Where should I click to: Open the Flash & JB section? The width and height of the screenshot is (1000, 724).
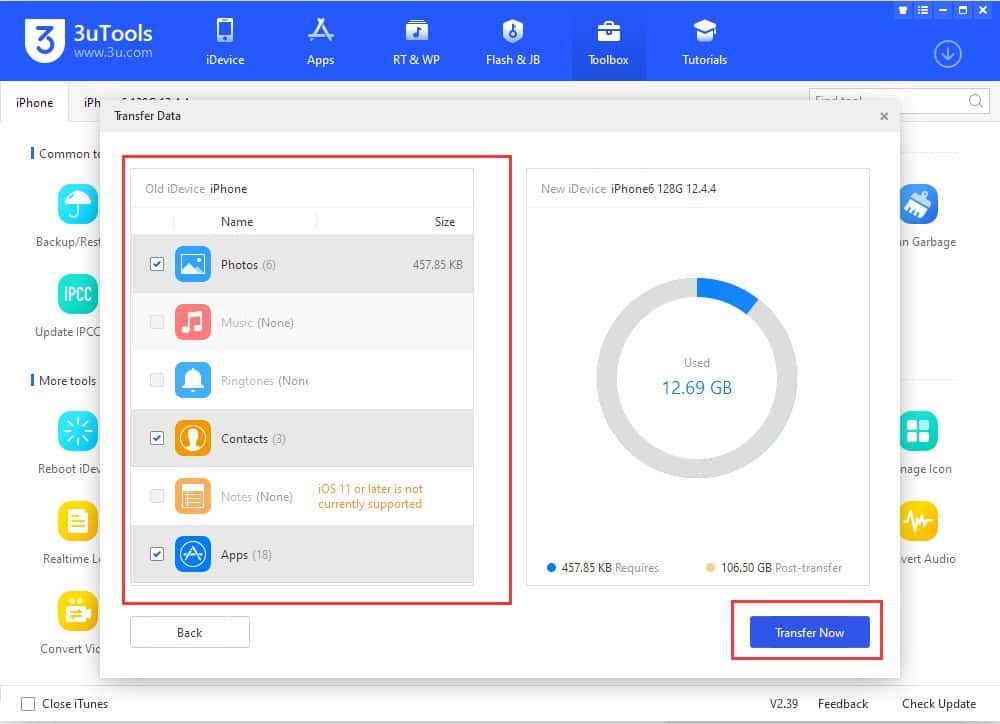click(512, 40)
